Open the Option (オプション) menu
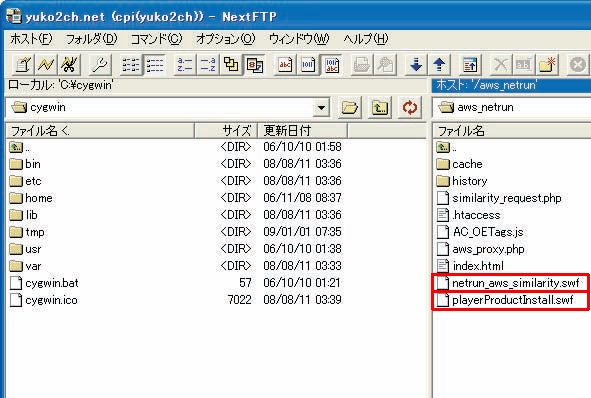The image size is (591, 398). click(225, 39)
